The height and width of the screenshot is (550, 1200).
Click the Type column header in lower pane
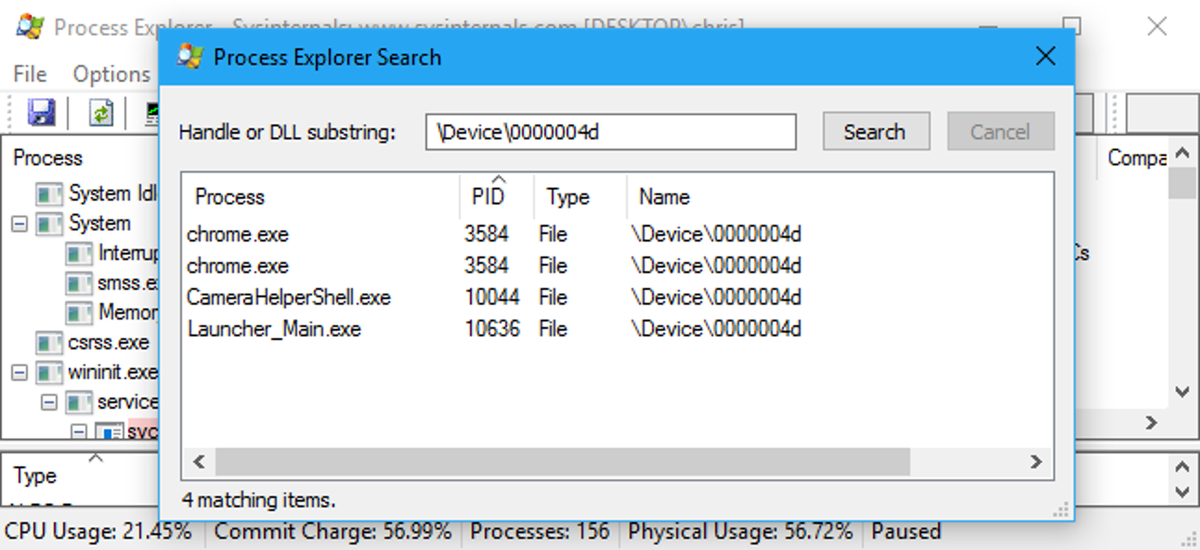pyautogui.click(x=35, y=476)
